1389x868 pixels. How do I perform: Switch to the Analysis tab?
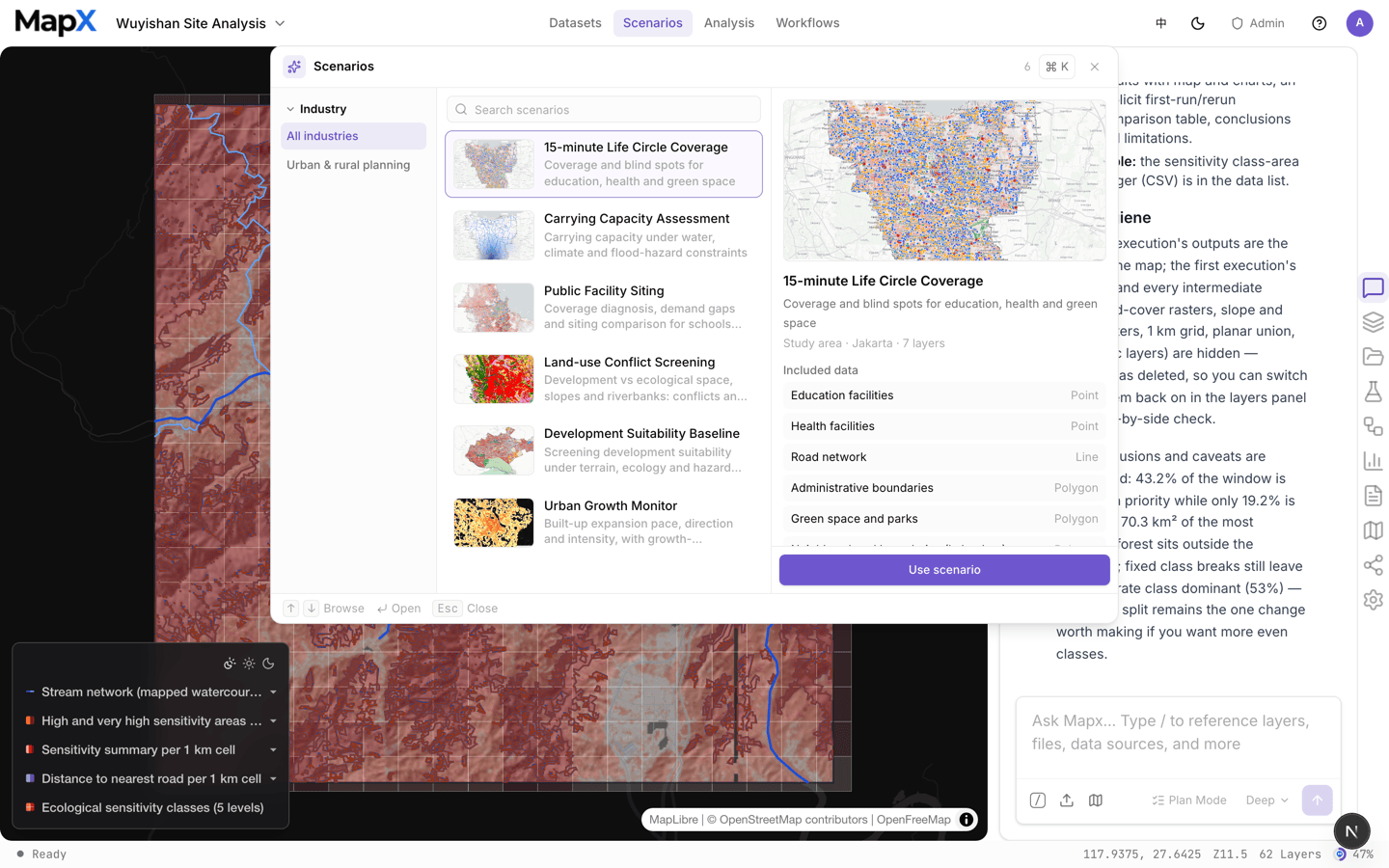729,23
